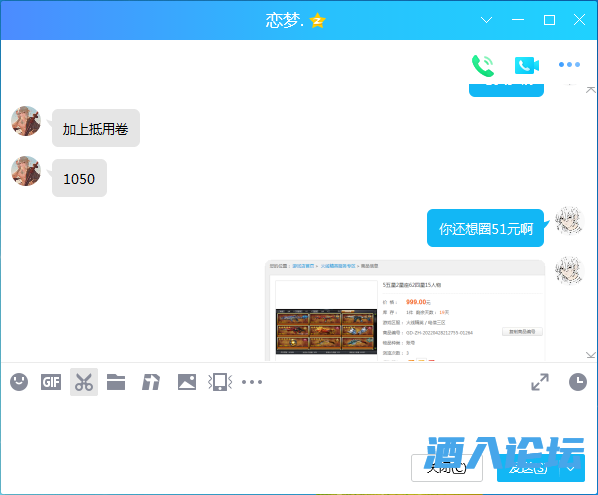Open the GIF sticker panel
This screenshot has height=495, width=598.
(x=51, y=382)
